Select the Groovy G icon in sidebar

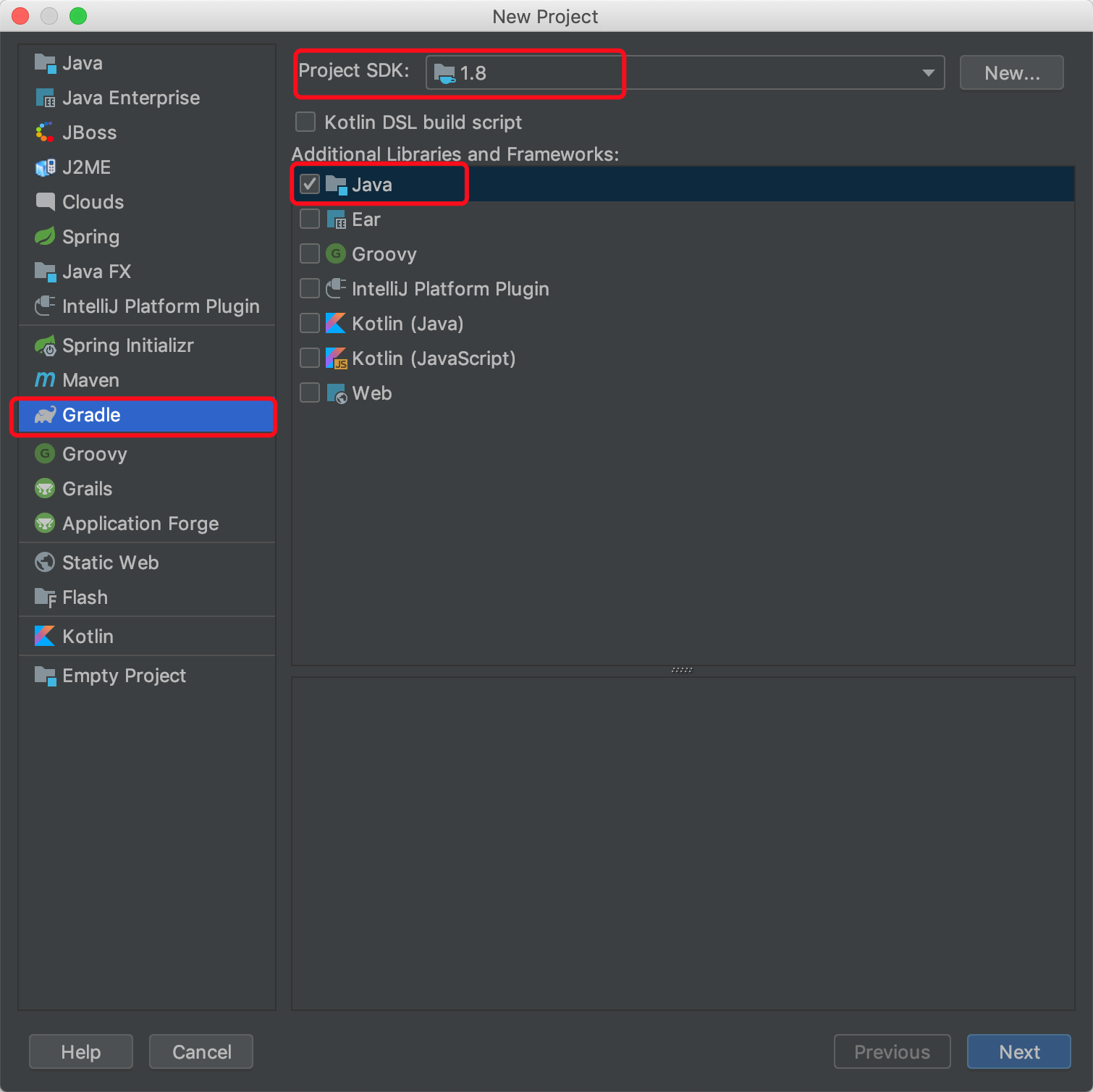45,454
